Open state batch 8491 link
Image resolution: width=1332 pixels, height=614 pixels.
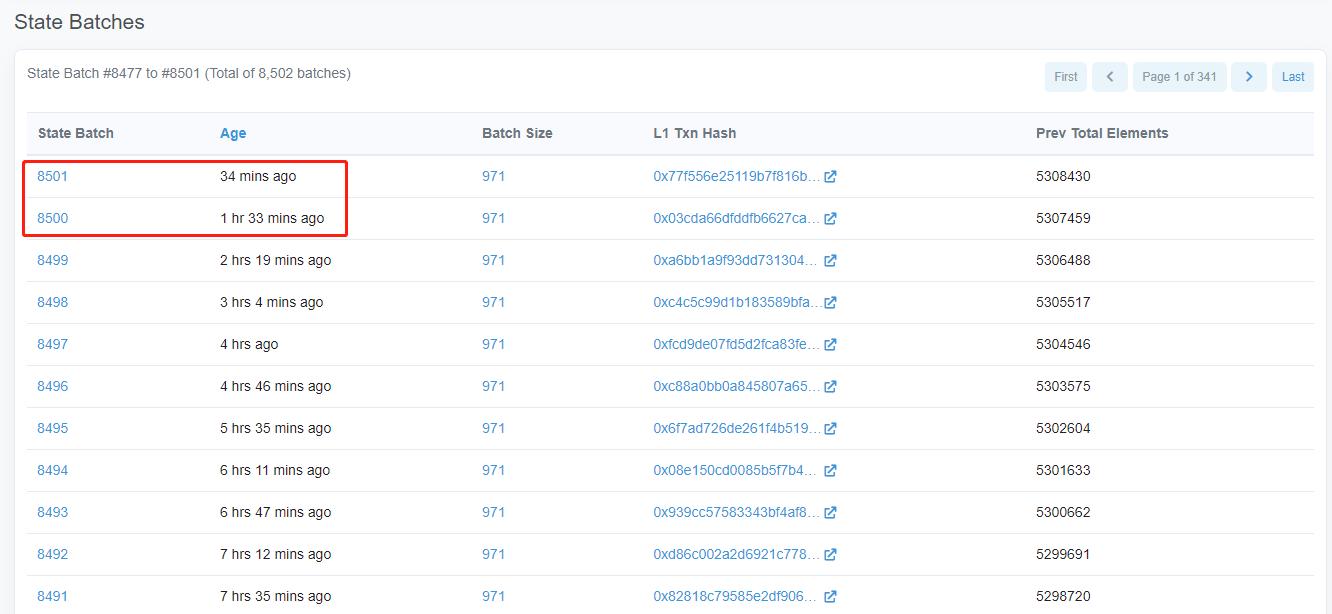[52, 596]
